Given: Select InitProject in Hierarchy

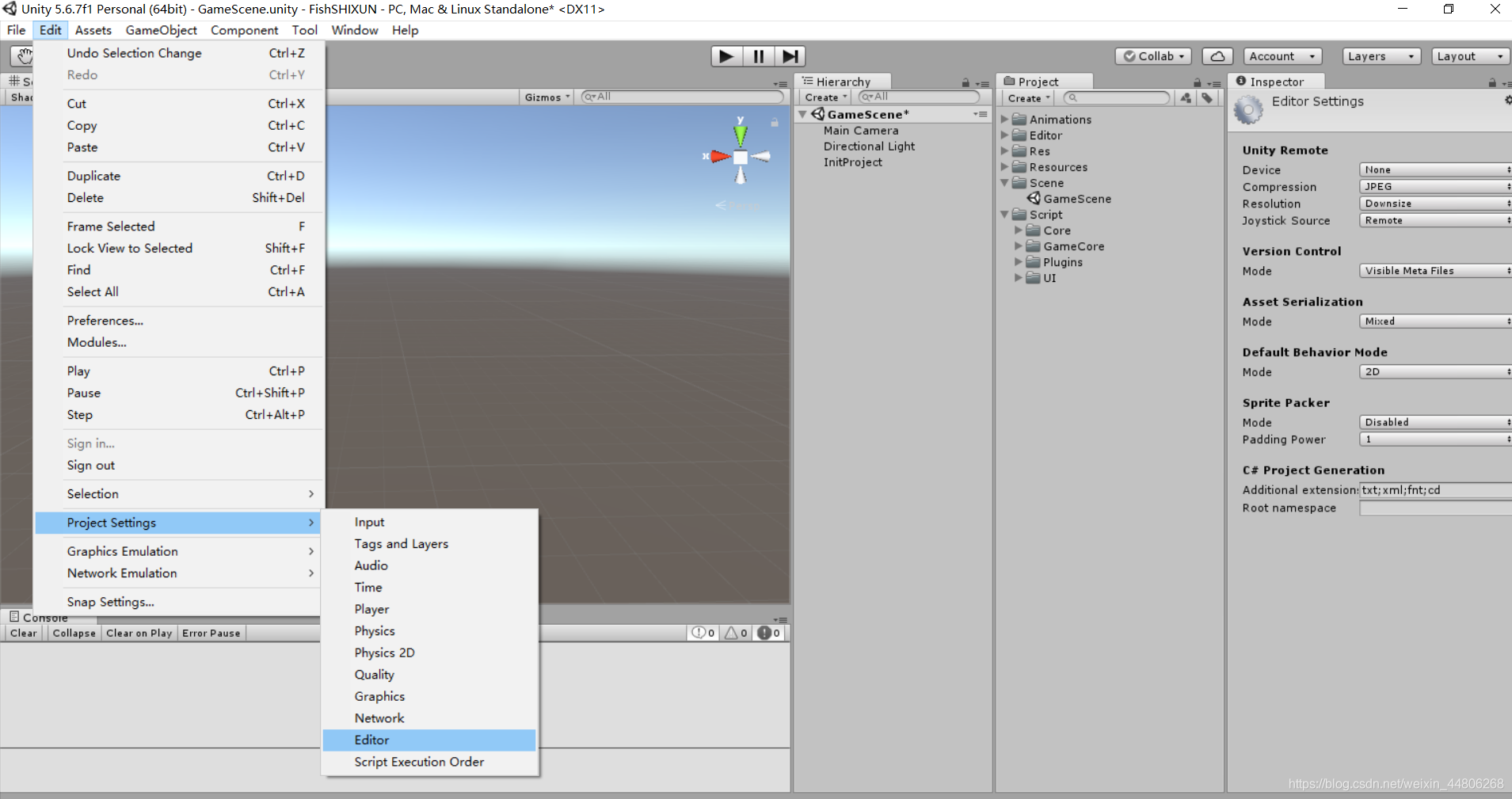Looking at the screenshot, I should (853, 162).
